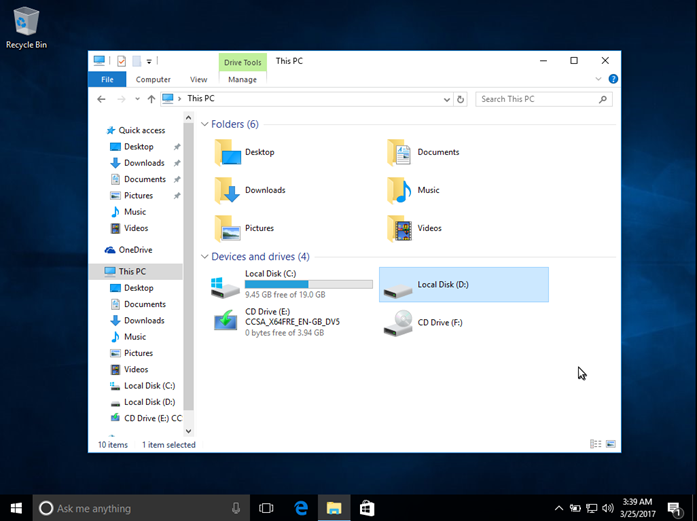The height and width of the screenshot is (521, 697).
Task: Select the Downloads folder icon
Action: point(228,190)
